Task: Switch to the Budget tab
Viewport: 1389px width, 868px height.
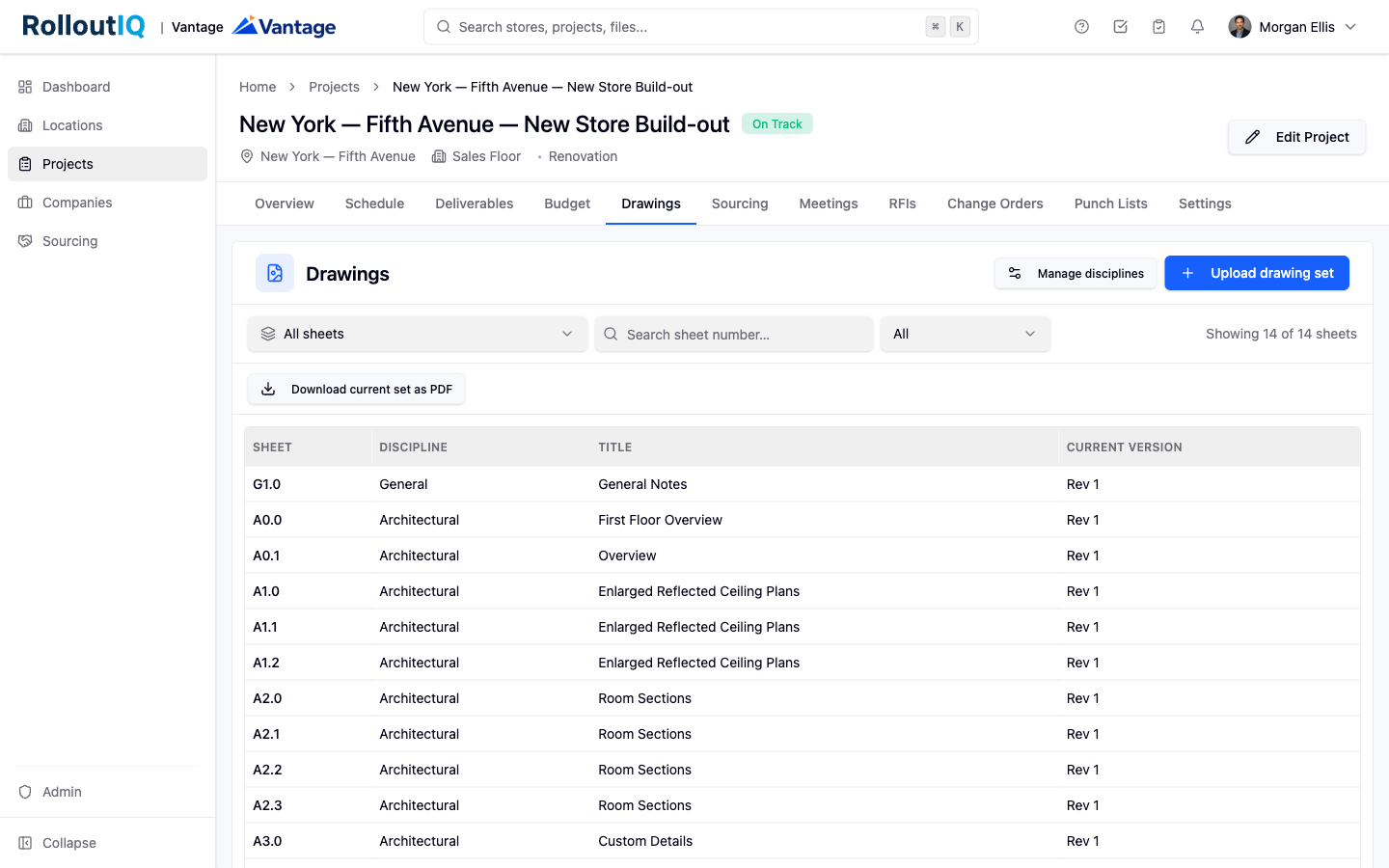Action: (567, 203)
